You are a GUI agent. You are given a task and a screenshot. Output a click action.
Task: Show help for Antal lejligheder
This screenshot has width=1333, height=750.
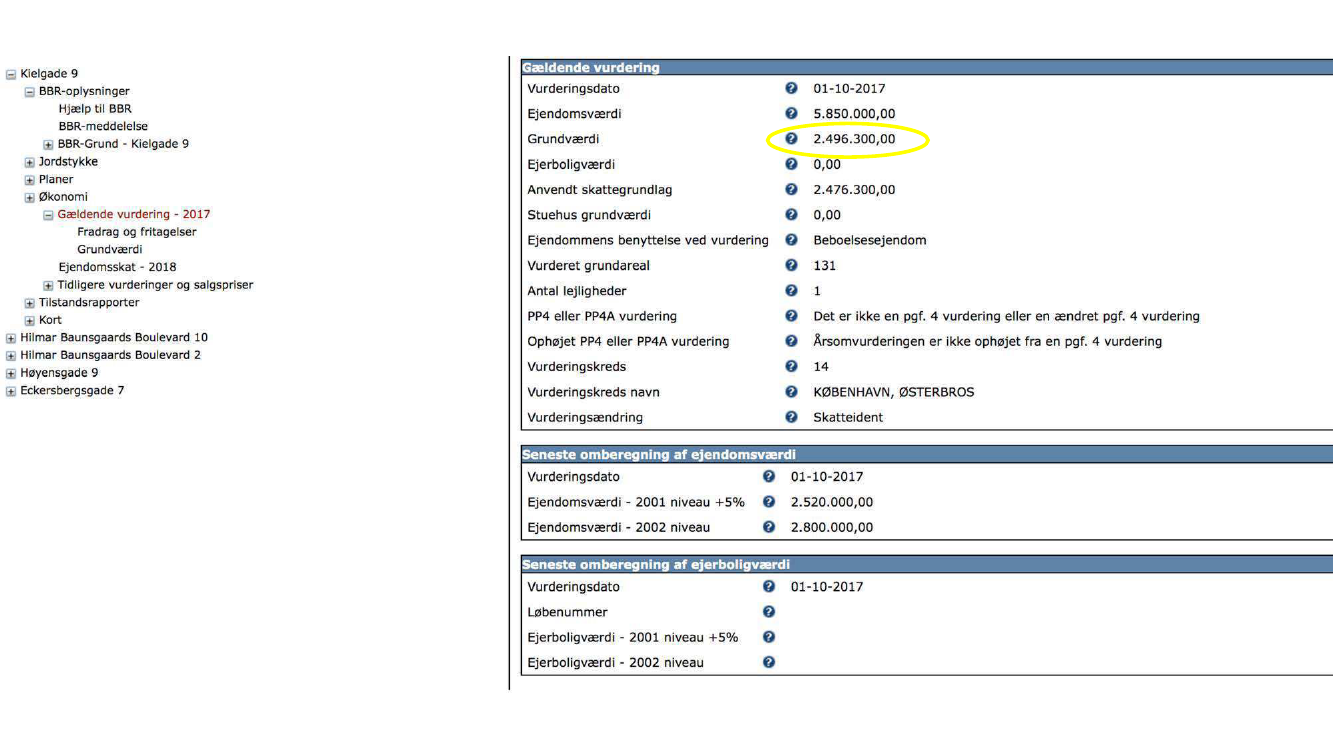[791, 291]
